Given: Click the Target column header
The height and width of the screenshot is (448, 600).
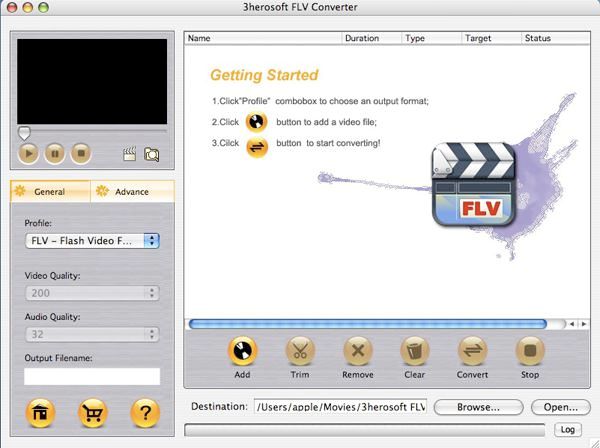Looking at the screenshot, I should click(491, 38).
